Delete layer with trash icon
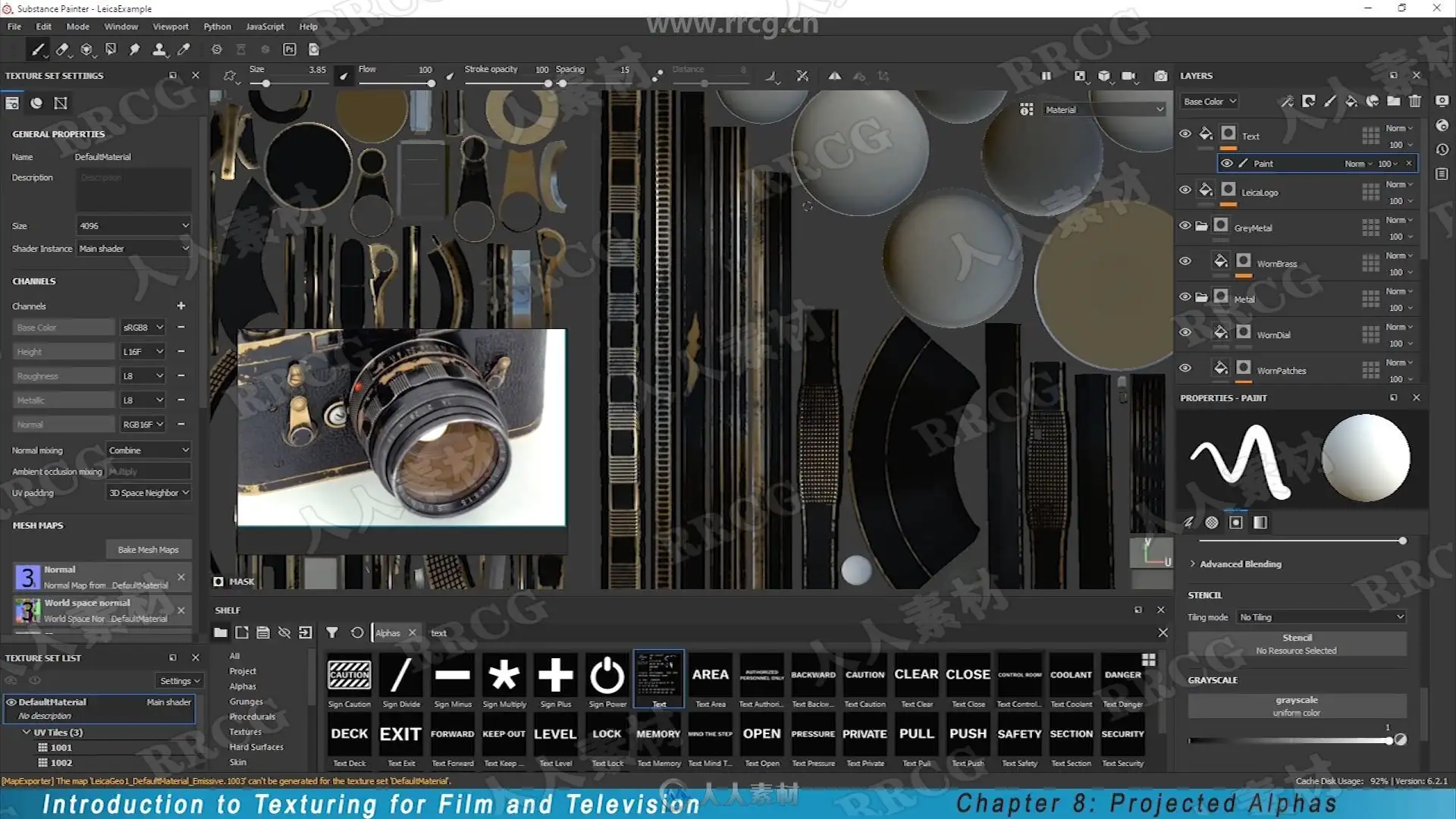 coord(1415,101)
